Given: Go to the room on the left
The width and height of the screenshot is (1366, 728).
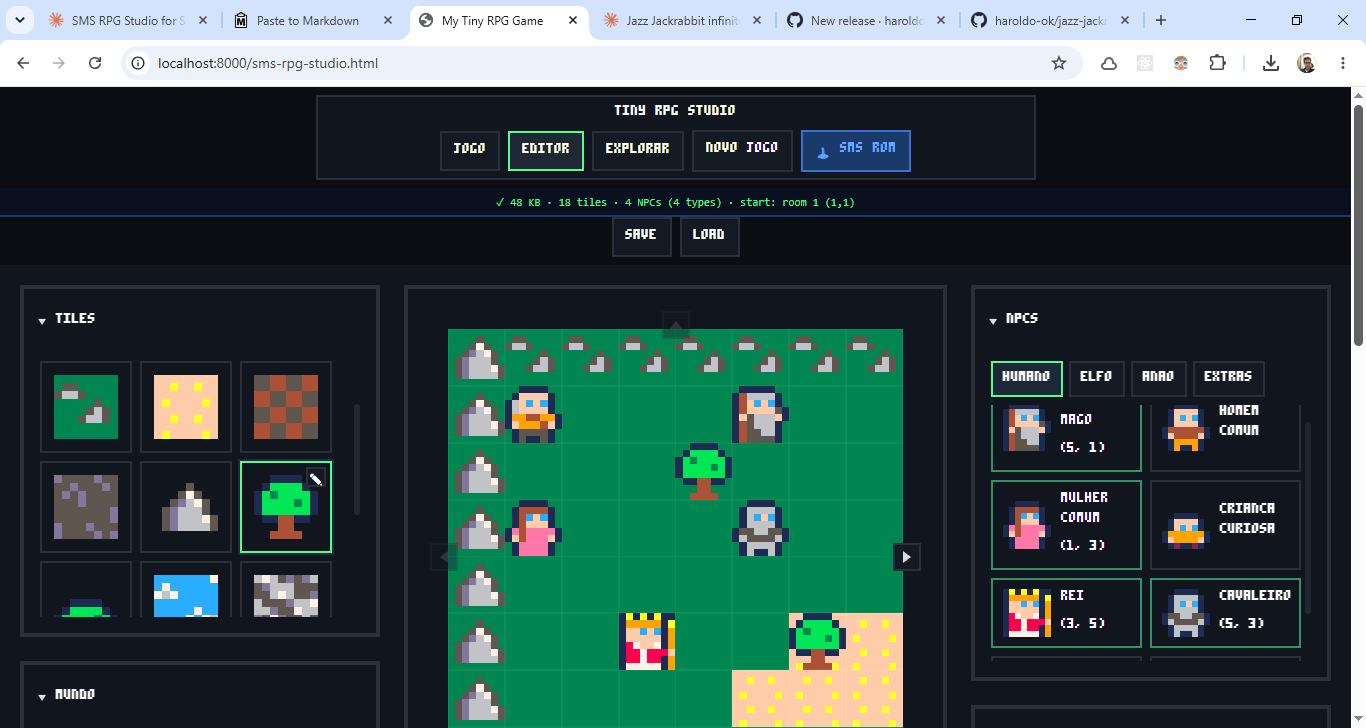Looking at the screenshot, I should [444, 557].
